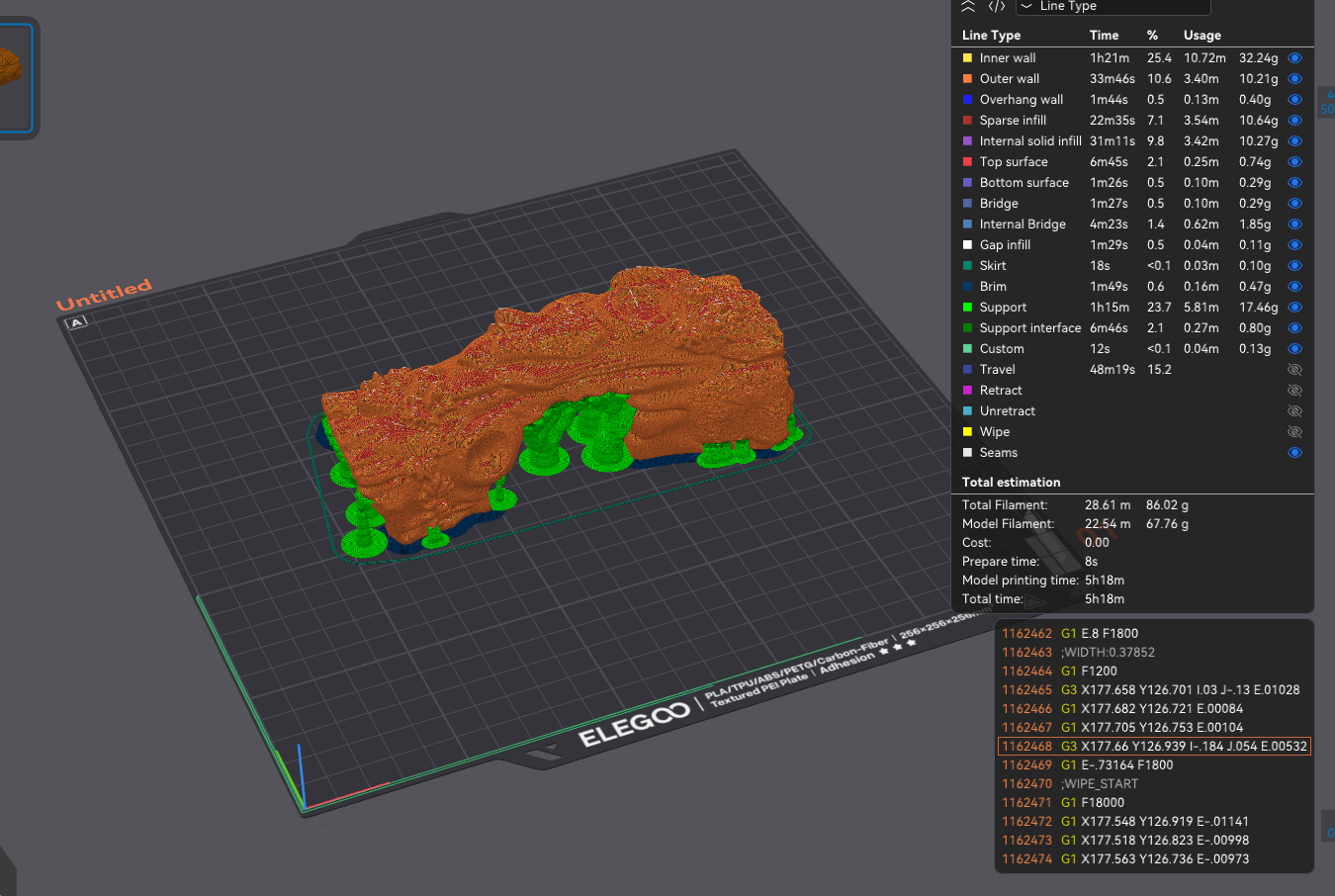Screen dimensions: 1335x896
Task: Click the highlighted G-code line 1162468
Action: tap(1153, 747)
